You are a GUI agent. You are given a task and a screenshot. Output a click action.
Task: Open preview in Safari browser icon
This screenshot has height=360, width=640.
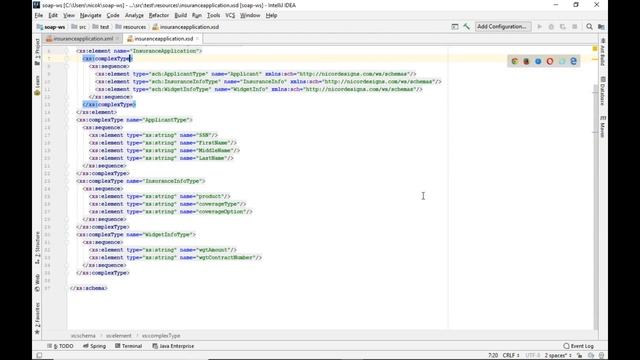tap(538, 61)
